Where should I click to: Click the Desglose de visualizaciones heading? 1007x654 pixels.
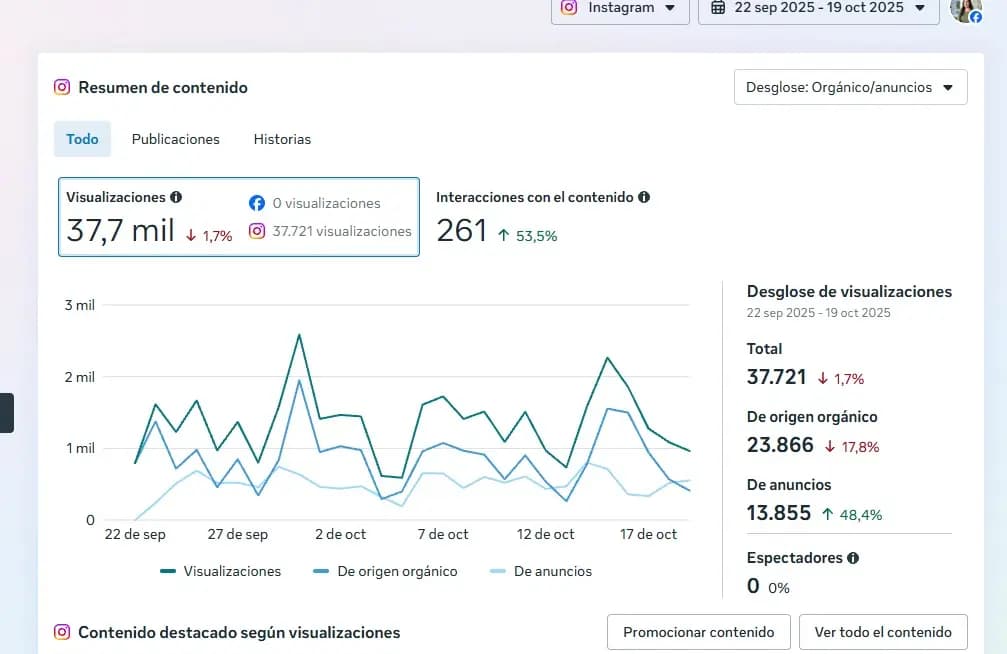click(849, 291)
